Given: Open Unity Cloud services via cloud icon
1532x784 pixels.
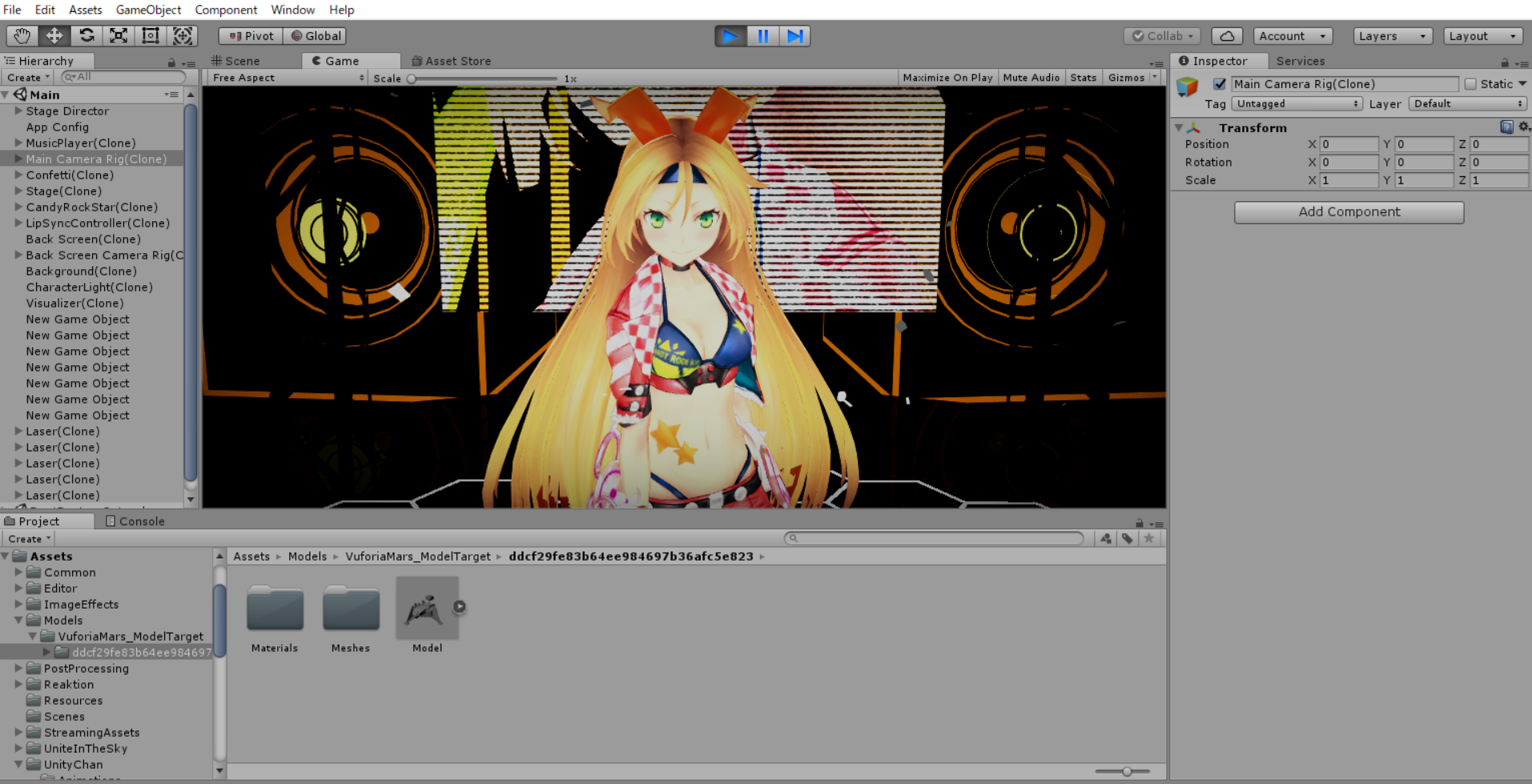Looking at the screenshot, I should click(x=1226, y=35).
